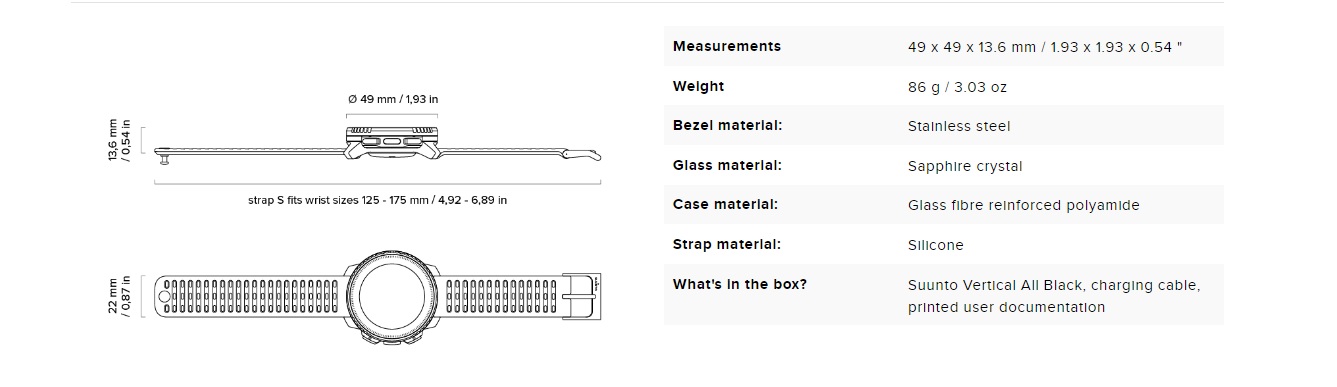
Task: Select the What's in the box label
Action: click(740, 284)
